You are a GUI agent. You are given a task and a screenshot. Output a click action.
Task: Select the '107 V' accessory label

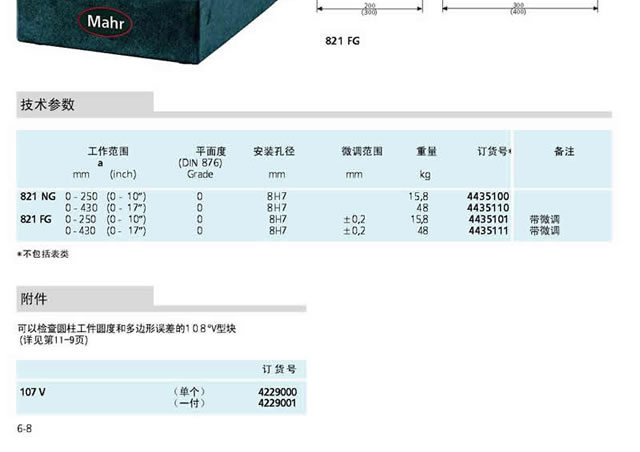click(33, 392)
